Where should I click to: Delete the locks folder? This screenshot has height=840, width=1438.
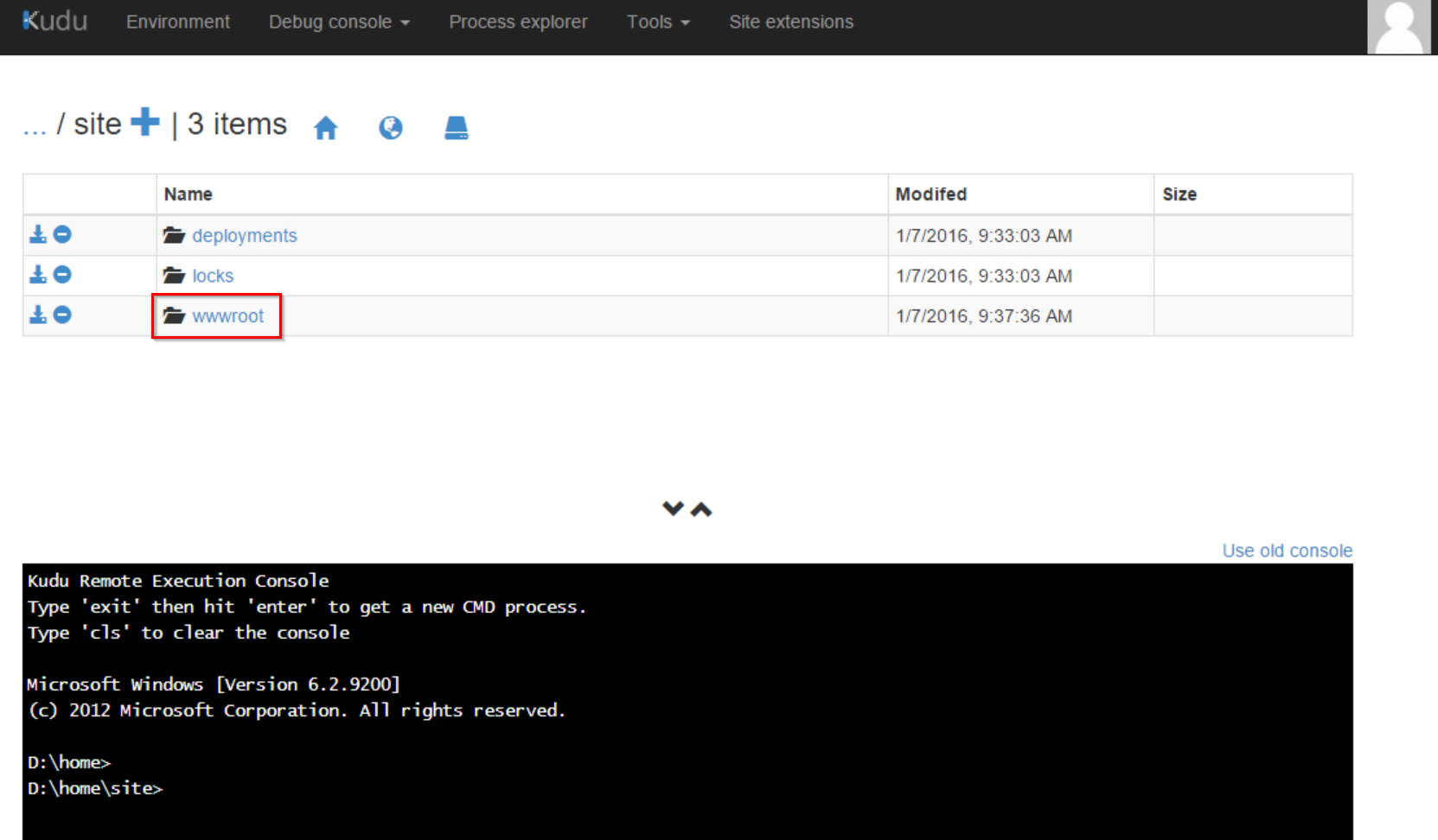coord(62,274)
